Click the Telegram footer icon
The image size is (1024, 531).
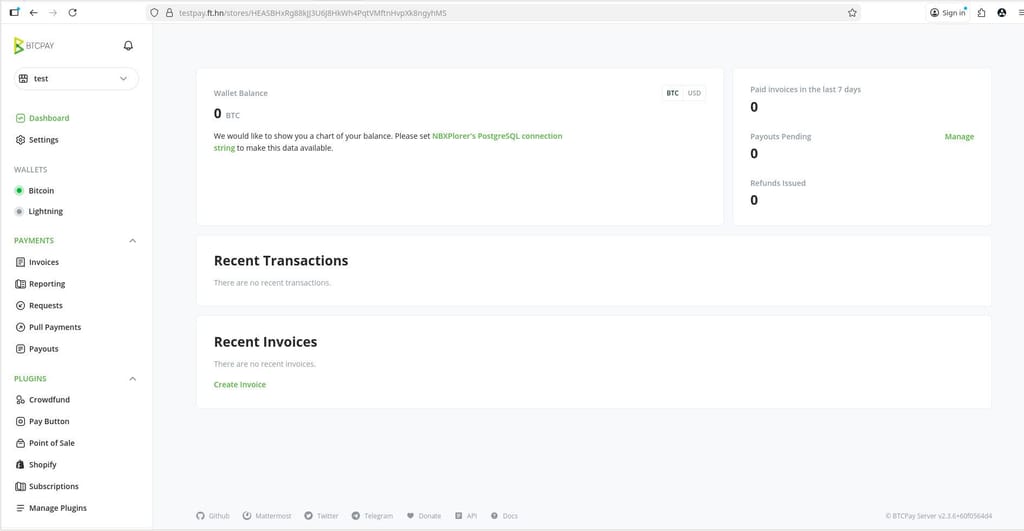click(x=356, y=516)
